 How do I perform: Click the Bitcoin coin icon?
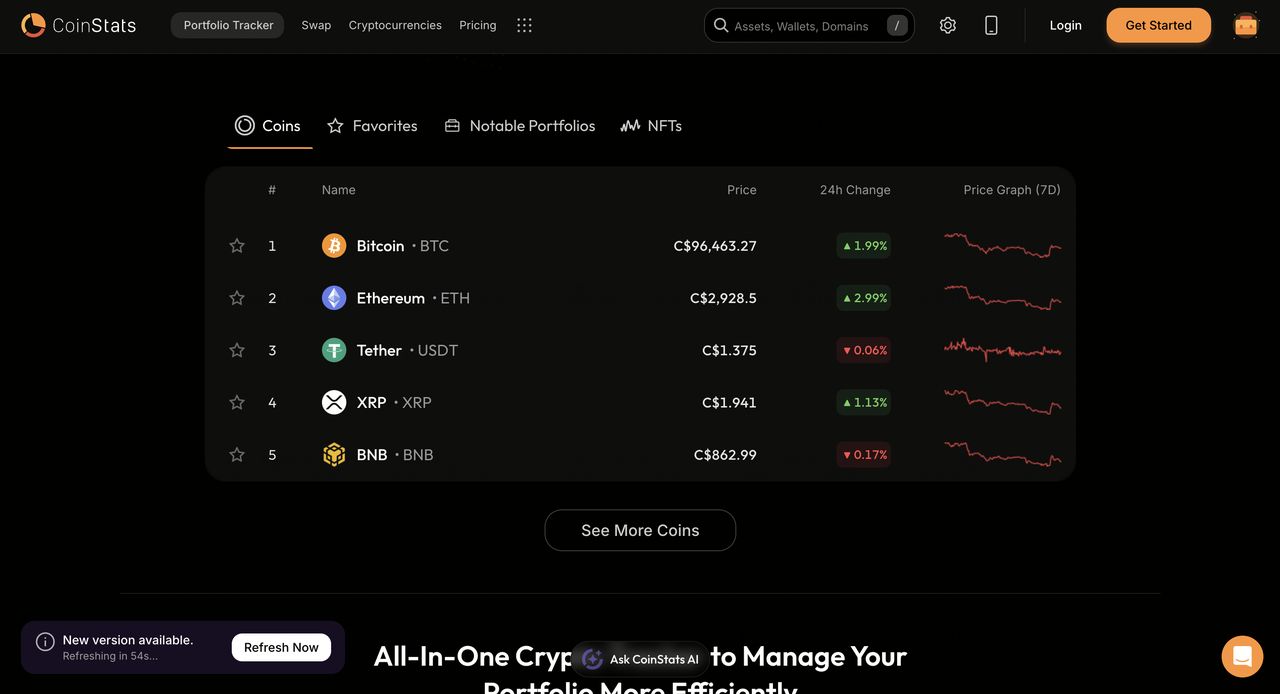[x=334, y=246]
